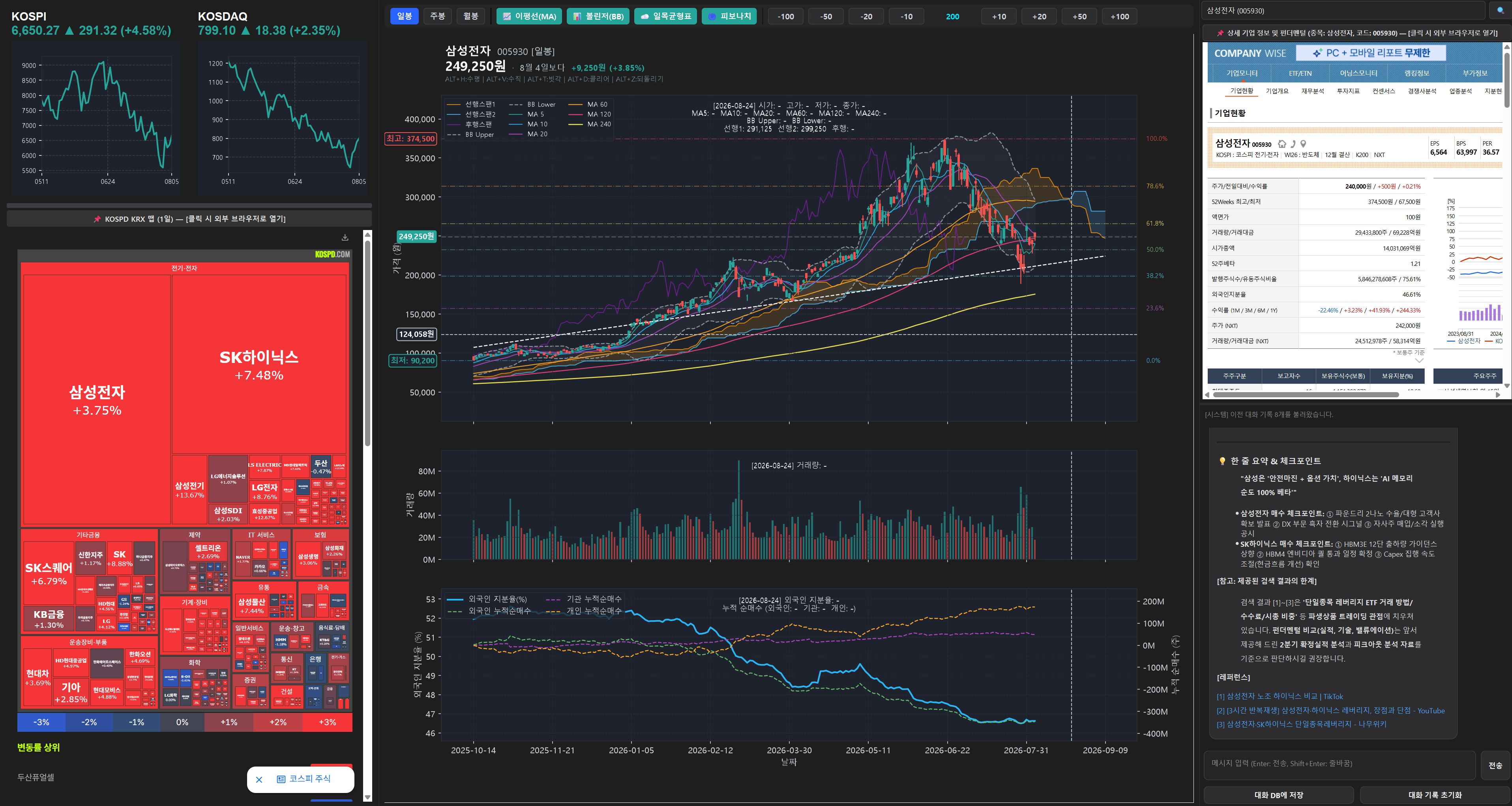Click phone icon beside 삼성전자 005930
The image size is (1512, 806).
[x=1293, y=144]
